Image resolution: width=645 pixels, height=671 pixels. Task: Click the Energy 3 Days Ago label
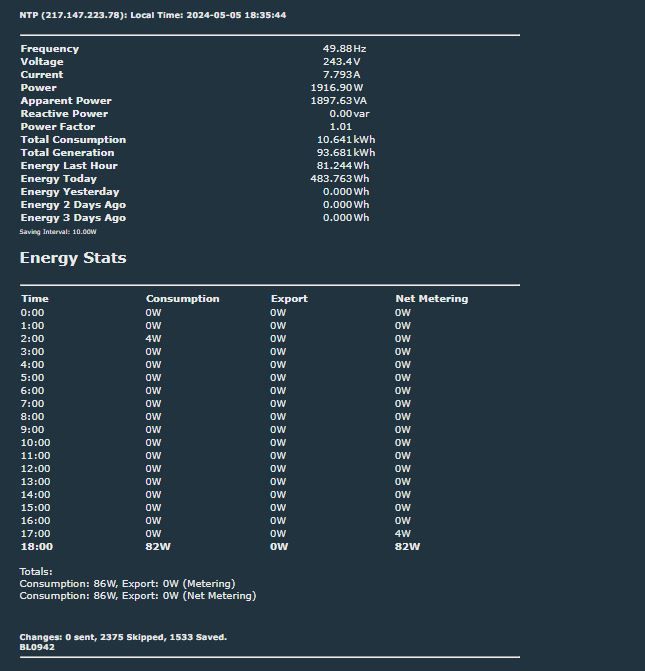tap(73, 218)
